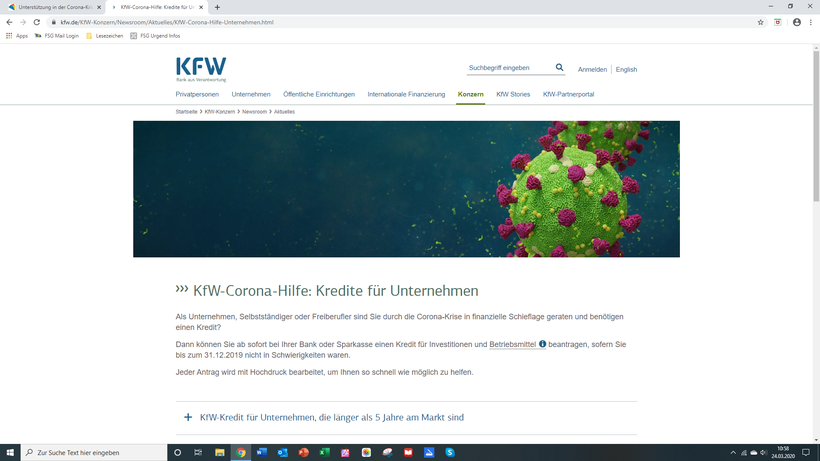Click the KfW-Corona-Hilfe page heading
Image resolution: width=820 pixels, height=461 pixels.
[336, 291]
